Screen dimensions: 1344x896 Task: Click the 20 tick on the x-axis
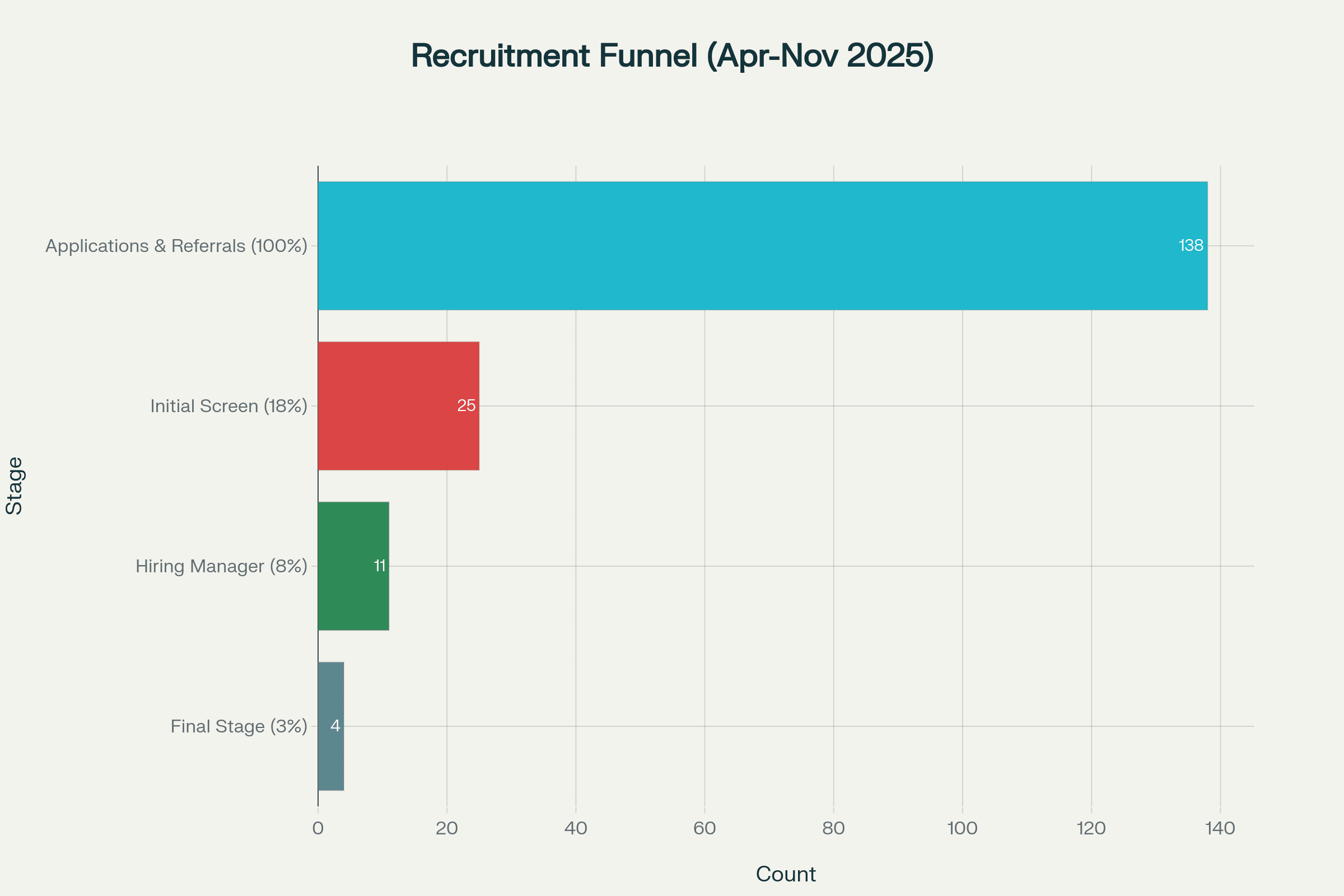coord(447,829)
